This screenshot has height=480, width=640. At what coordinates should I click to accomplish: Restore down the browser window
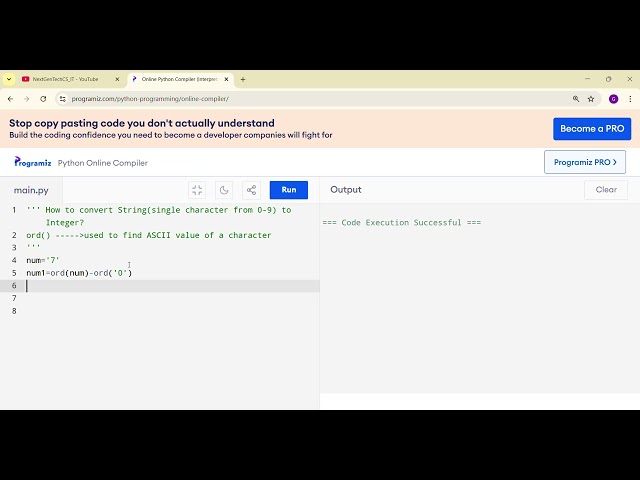coord(609,79)
